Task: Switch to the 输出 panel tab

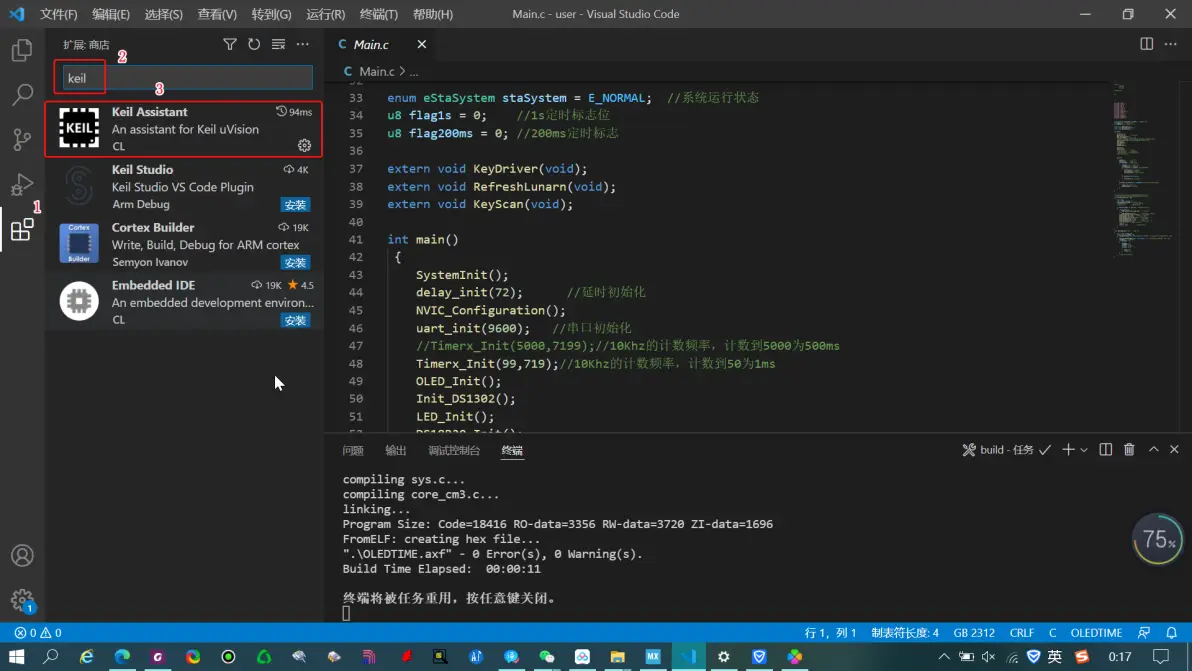Action: (x=396, y=450)
